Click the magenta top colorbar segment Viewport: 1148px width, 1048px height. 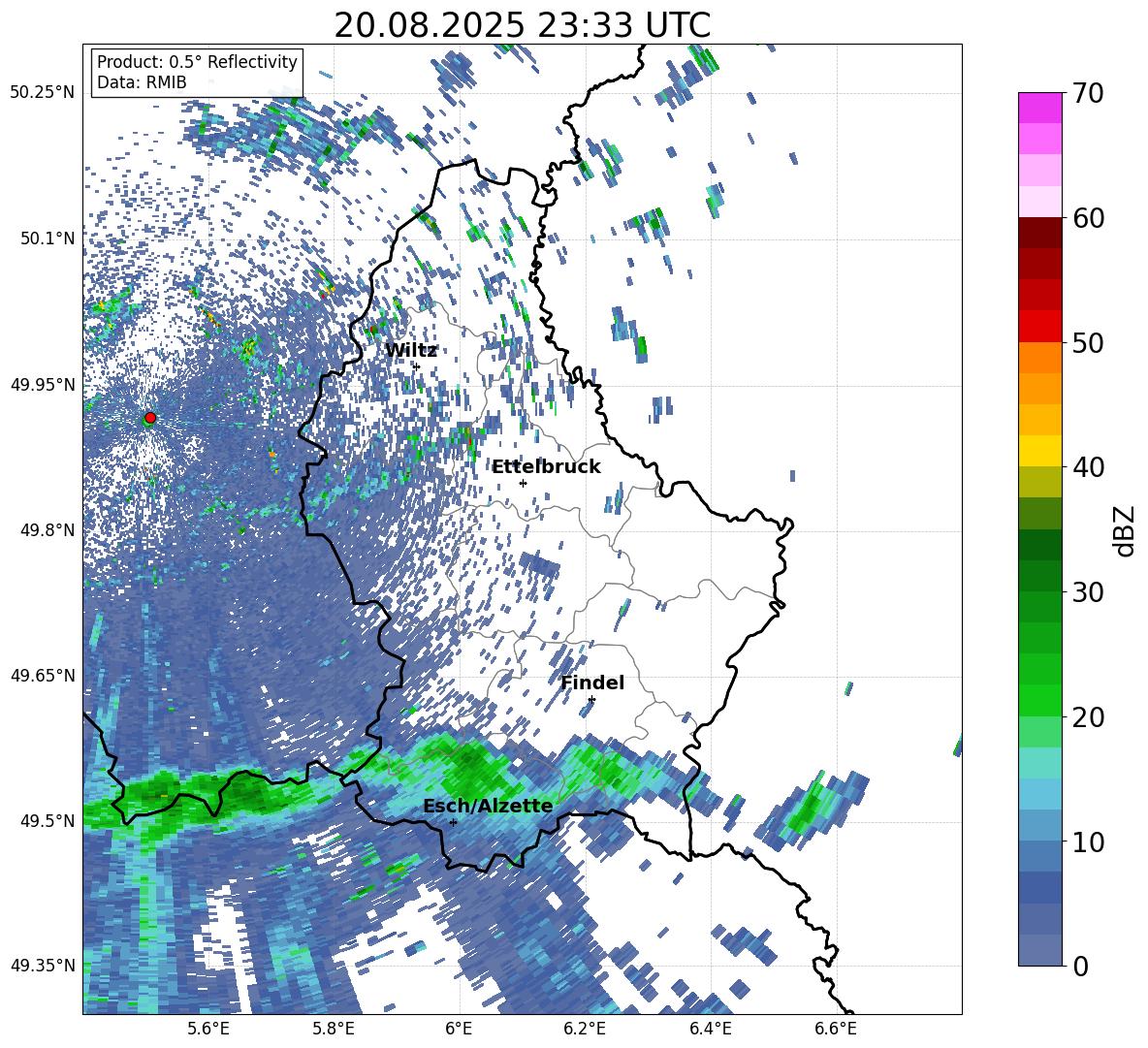tap(1039, 108)
